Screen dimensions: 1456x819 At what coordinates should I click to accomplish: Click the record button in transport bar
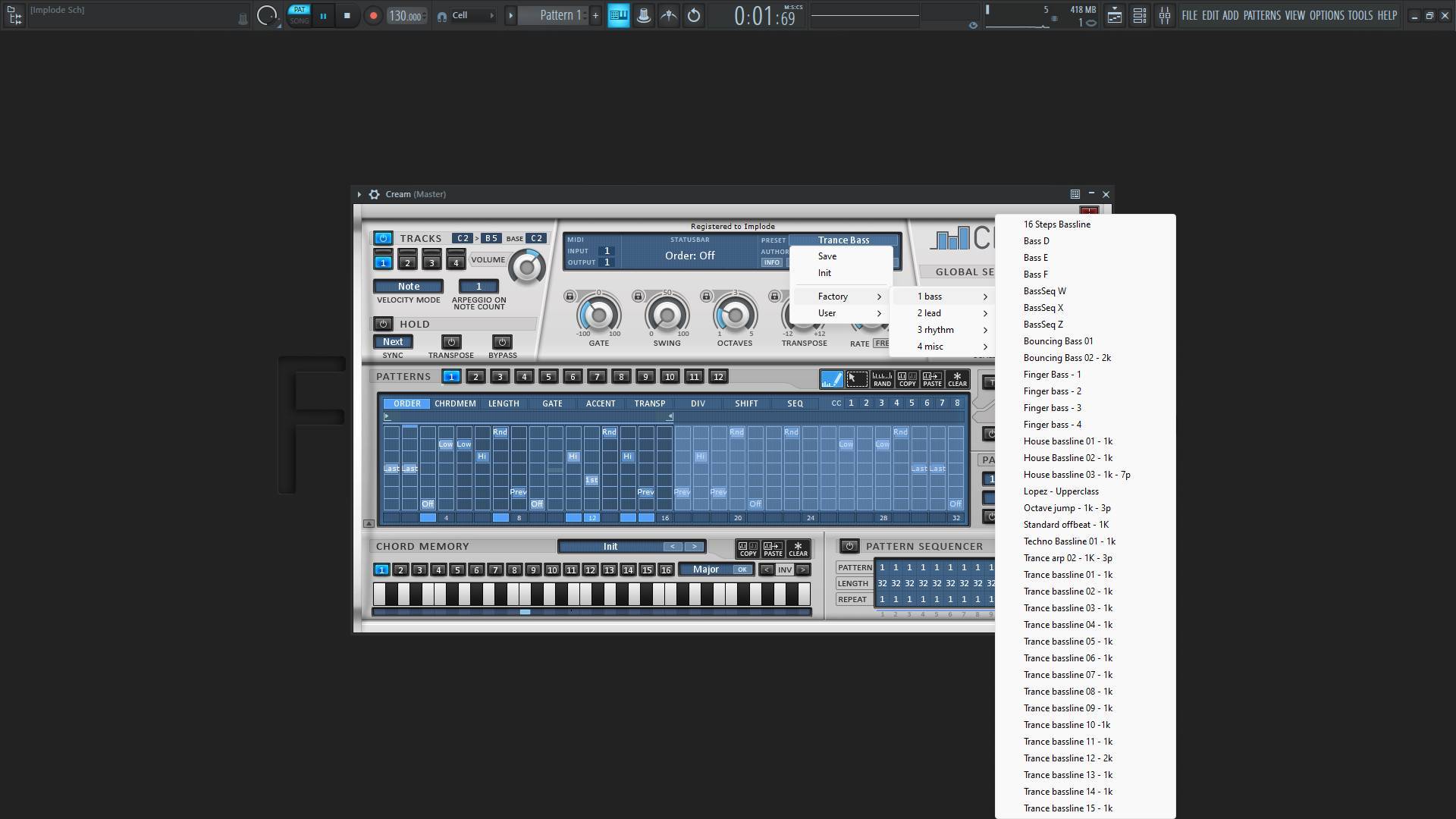(x=372, y=15)
